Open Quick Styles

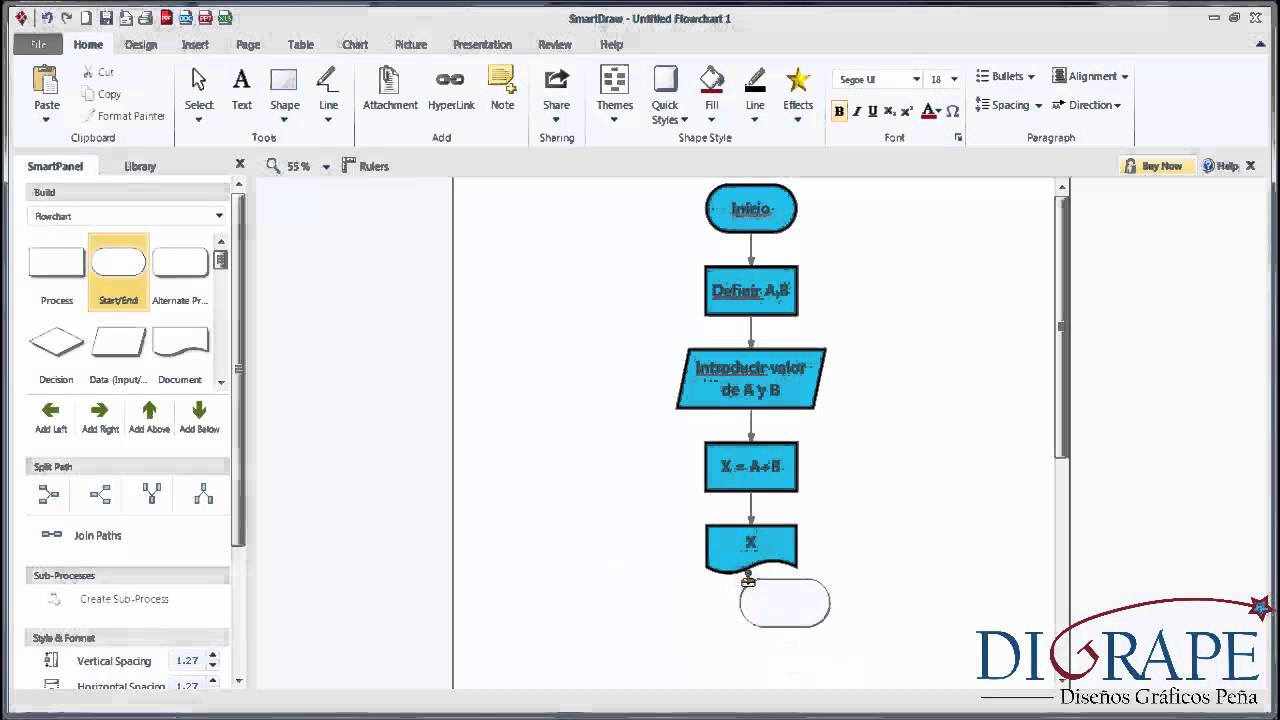coord(665,95)
